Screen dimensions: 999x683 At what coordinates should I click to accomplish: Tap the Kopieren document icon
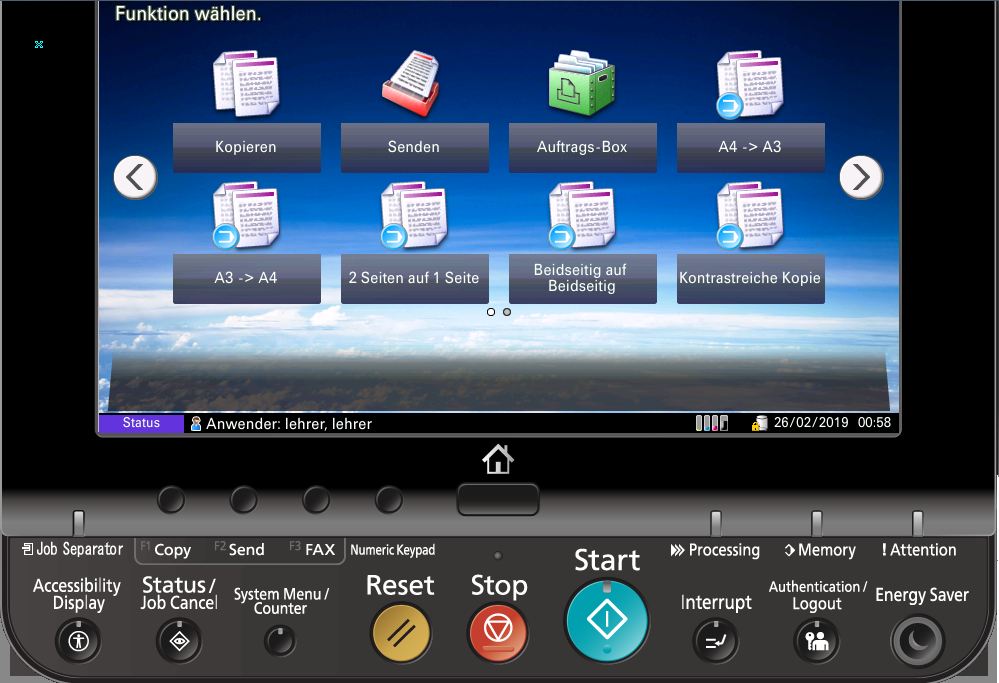click(246, 85)
